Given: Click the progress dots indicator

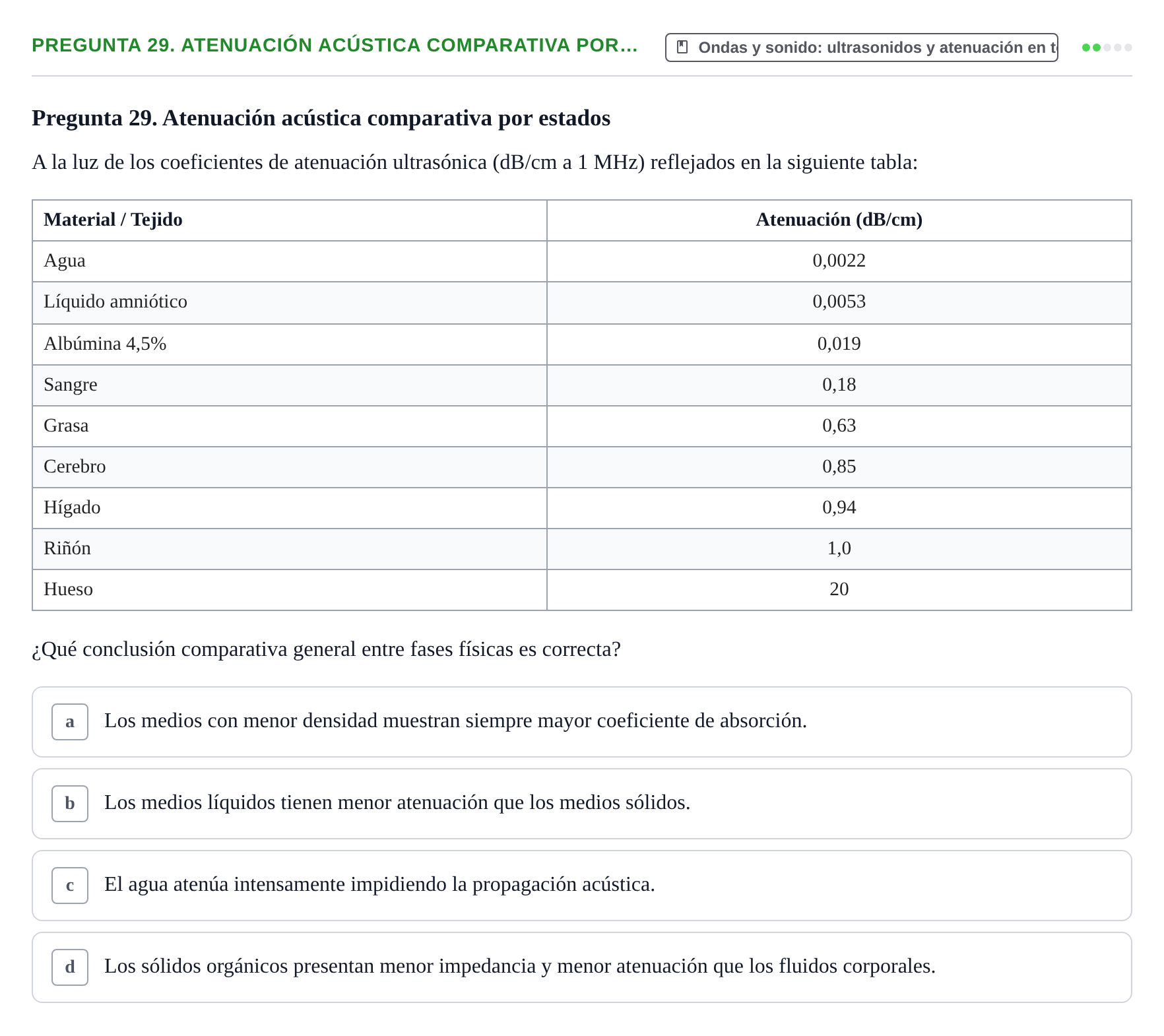Looking at the screenshot, I should click(1107, 48).
